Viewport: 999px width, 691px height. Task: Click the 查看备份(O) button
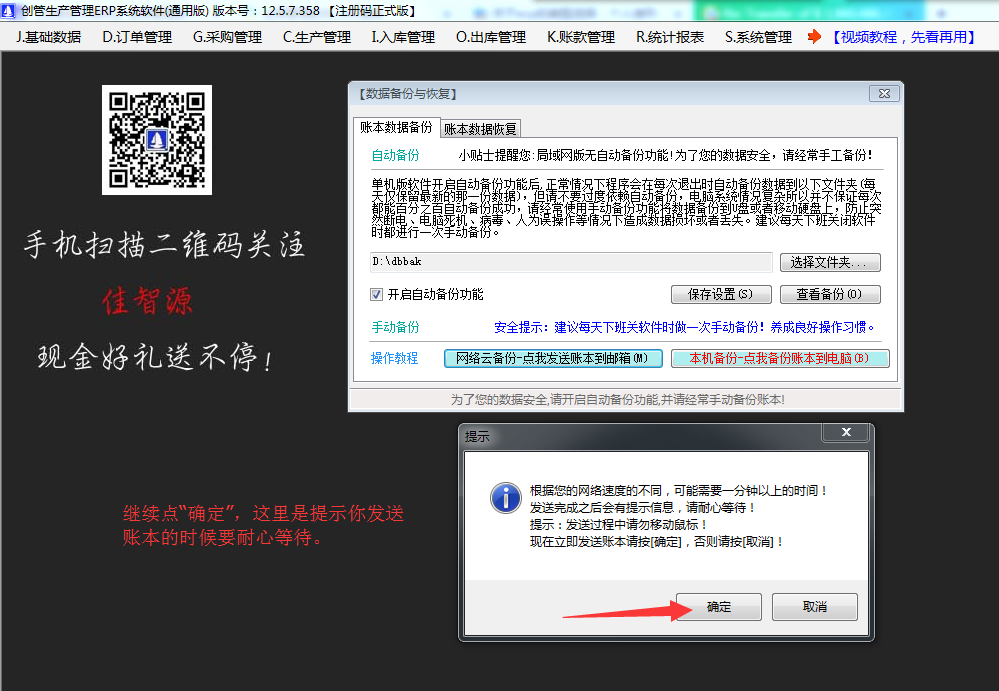point(830,294)
